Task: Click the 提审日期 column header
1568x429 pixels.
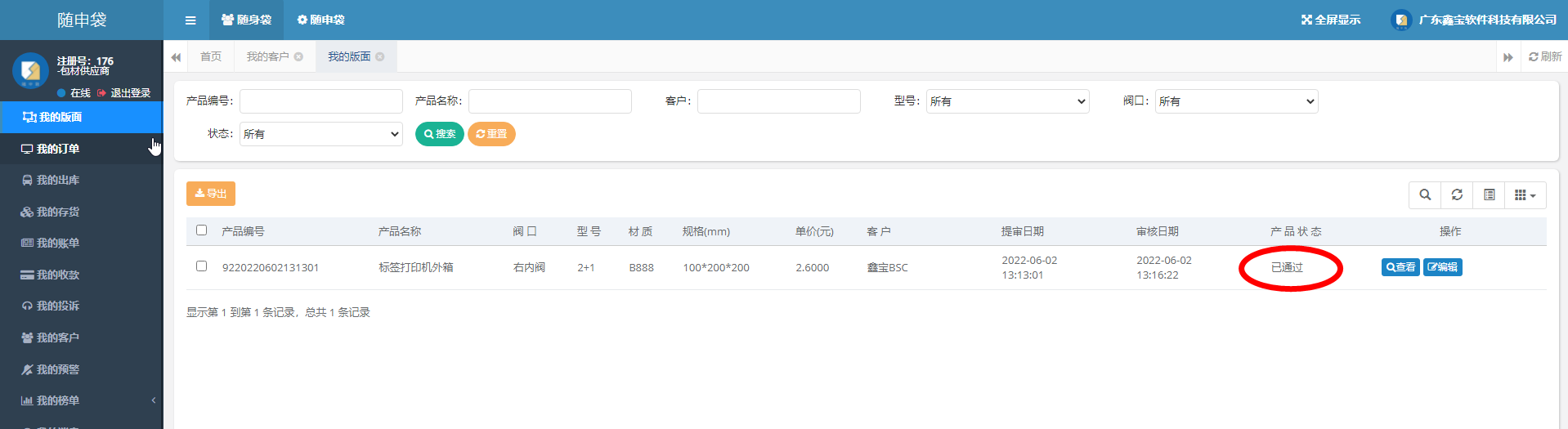Action: point(1023,231)
